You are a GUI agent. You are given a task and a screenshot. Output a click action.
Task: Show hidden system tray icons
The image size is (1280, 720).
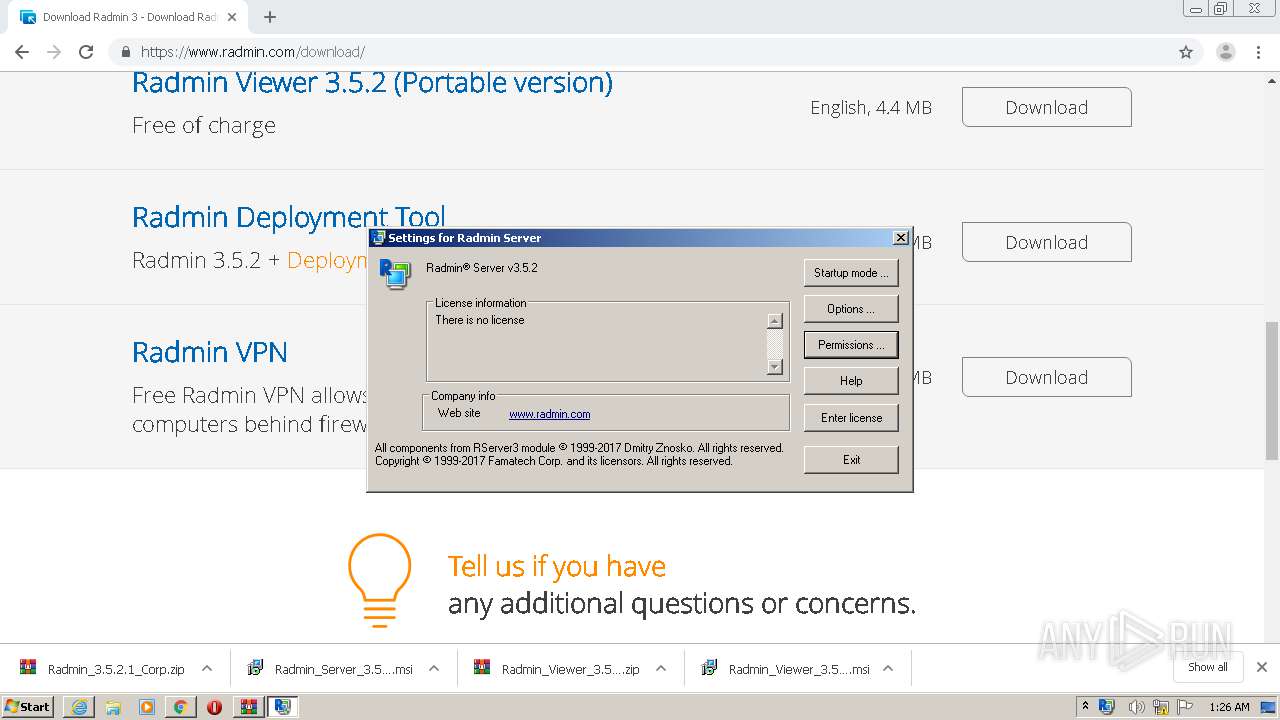coord(1086,707)
